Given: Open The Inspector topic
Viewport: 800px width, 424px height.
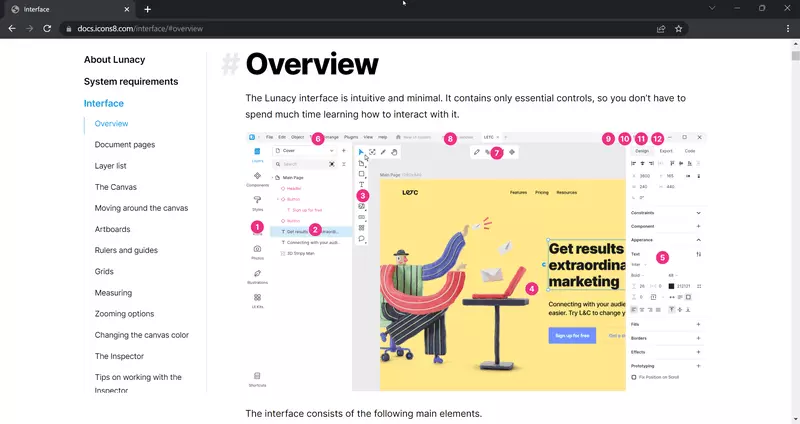Looking at the screenshot, I should [119, 356].
